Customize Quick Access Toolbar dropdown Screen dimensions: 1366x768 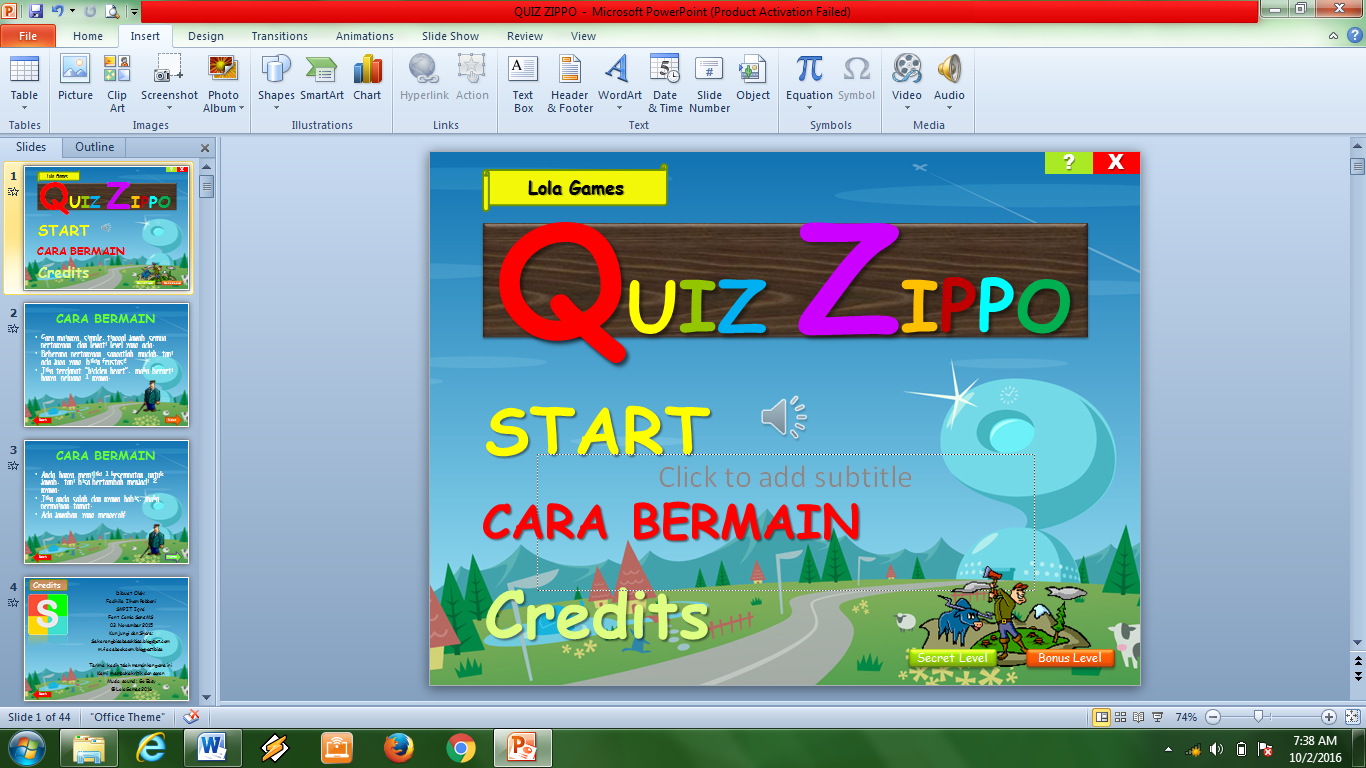[x=133, y=11]
